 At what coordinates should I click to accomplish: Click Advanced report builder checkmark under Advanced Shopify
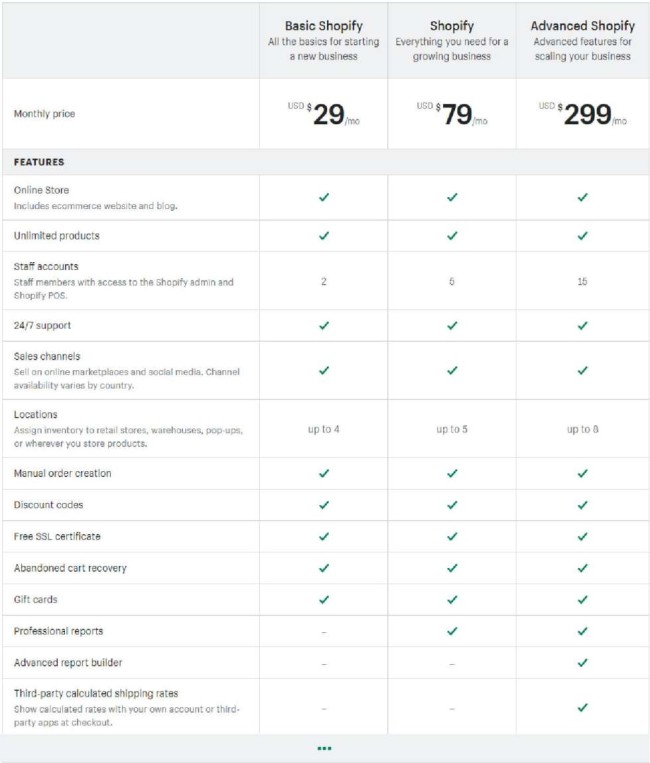[x=582, y=663]
